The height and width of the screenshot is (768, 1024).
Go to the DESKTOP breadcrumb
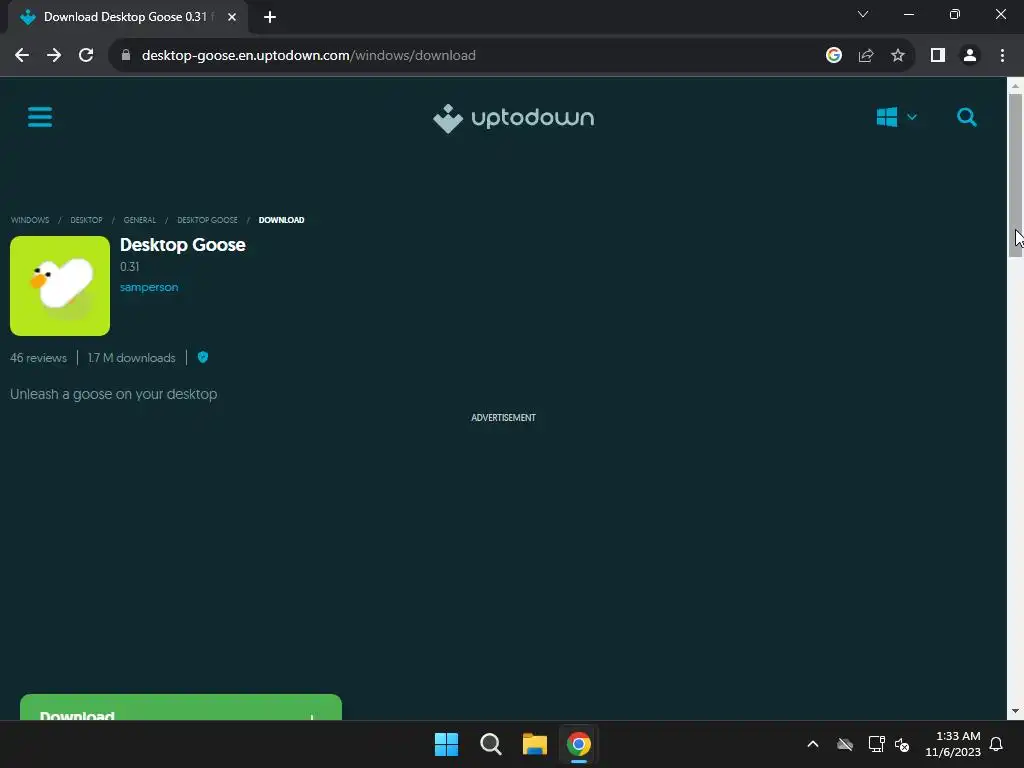[86, 220]
